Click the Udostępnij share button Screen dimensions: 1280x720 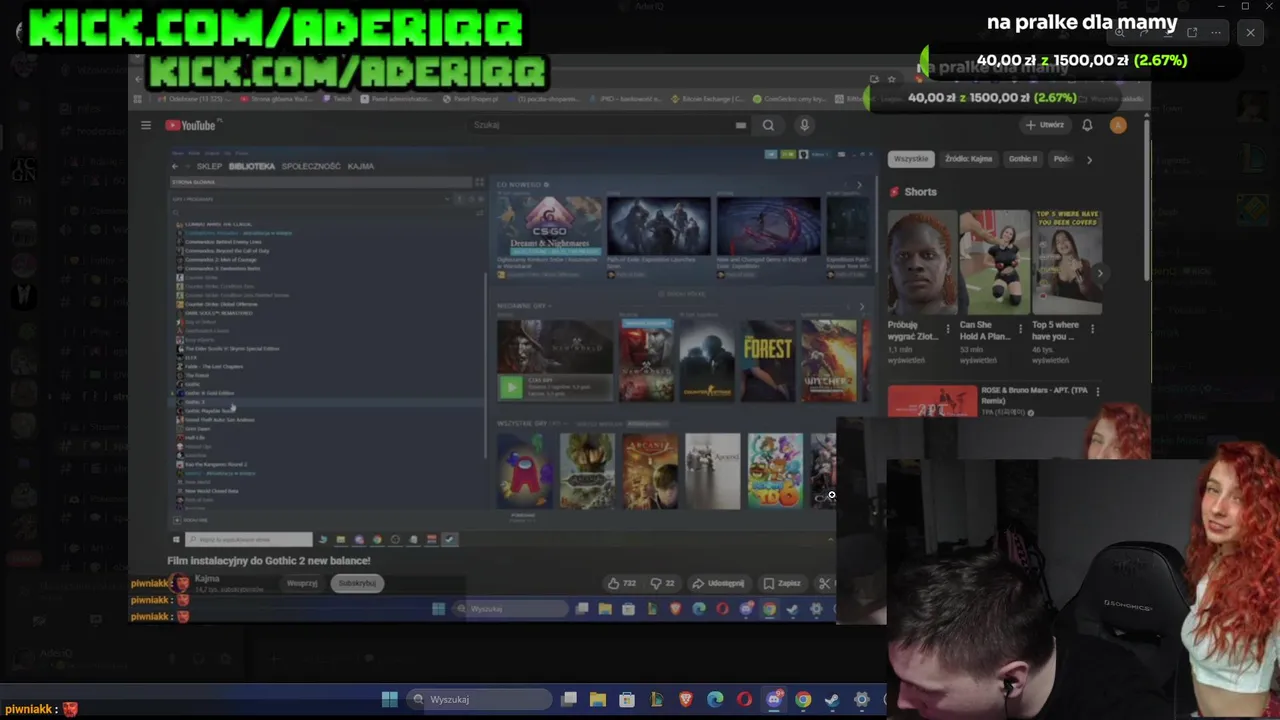point(719,583)
